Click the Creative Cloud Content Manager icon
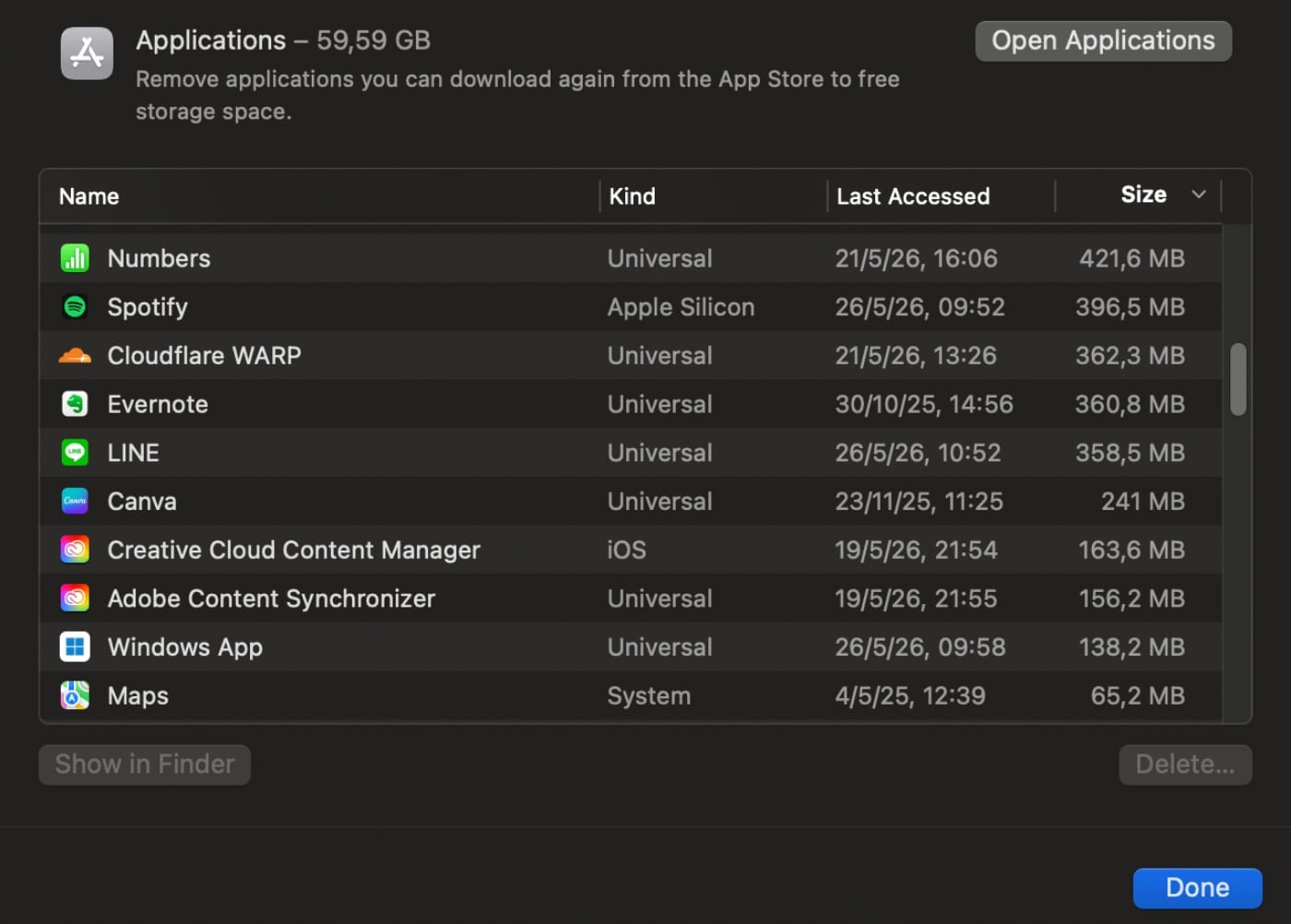The width and height of the screenshot is (1291, 924). click(75, 550)
